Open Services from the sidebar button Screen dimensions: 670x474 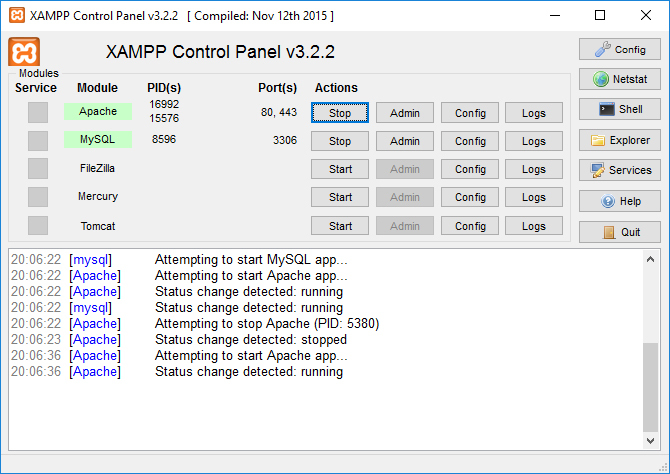620,170
